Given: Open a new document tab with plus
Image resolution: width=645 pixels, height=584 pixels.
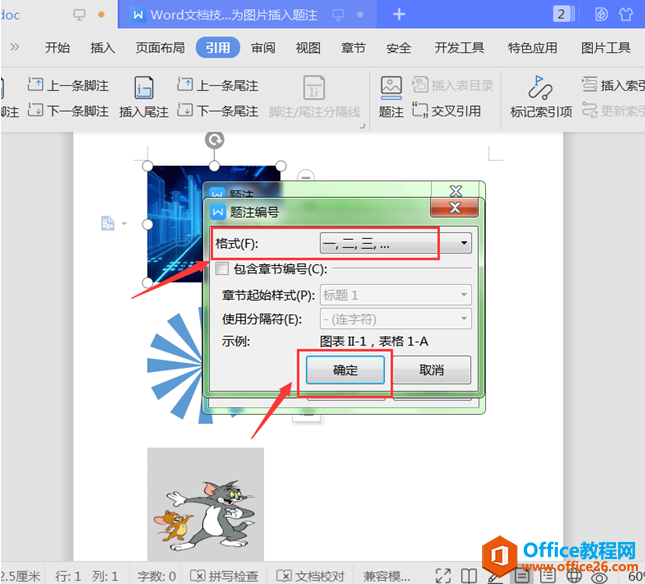Looking at the screenshot, I should pos(399,14).
